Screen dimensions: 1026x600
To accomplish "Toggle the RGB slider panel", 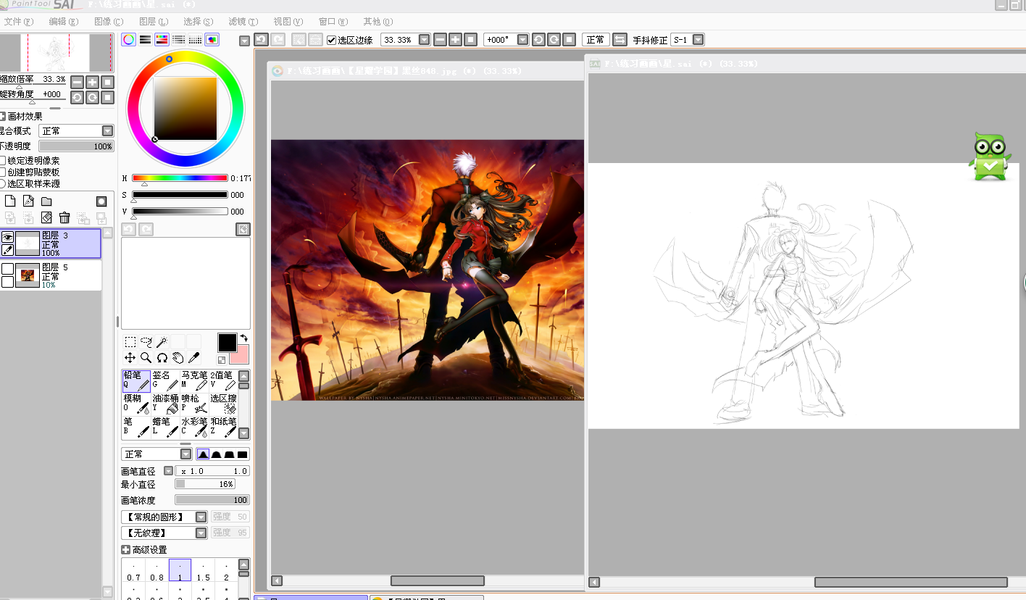I will [145, 40].
